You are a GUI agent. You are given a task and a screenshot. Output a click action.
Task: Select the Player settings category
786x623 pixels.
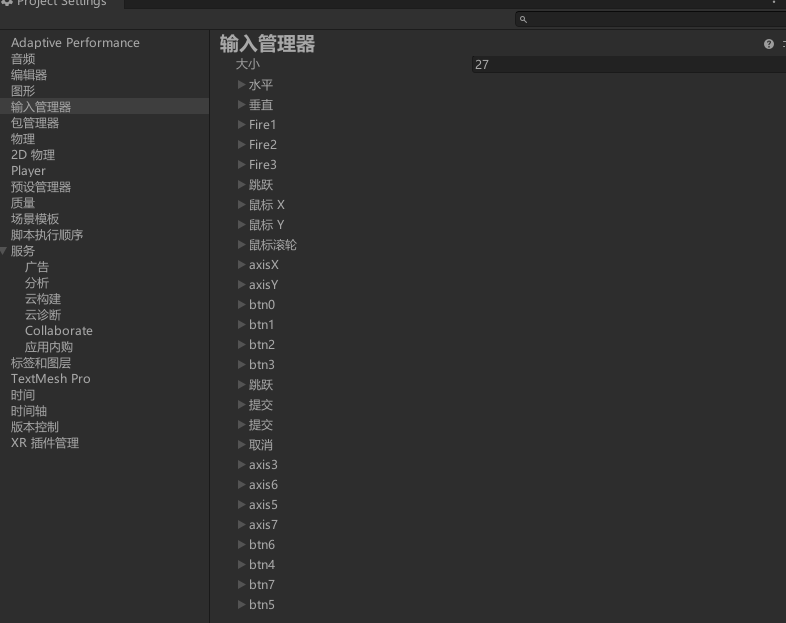[28, 171]
